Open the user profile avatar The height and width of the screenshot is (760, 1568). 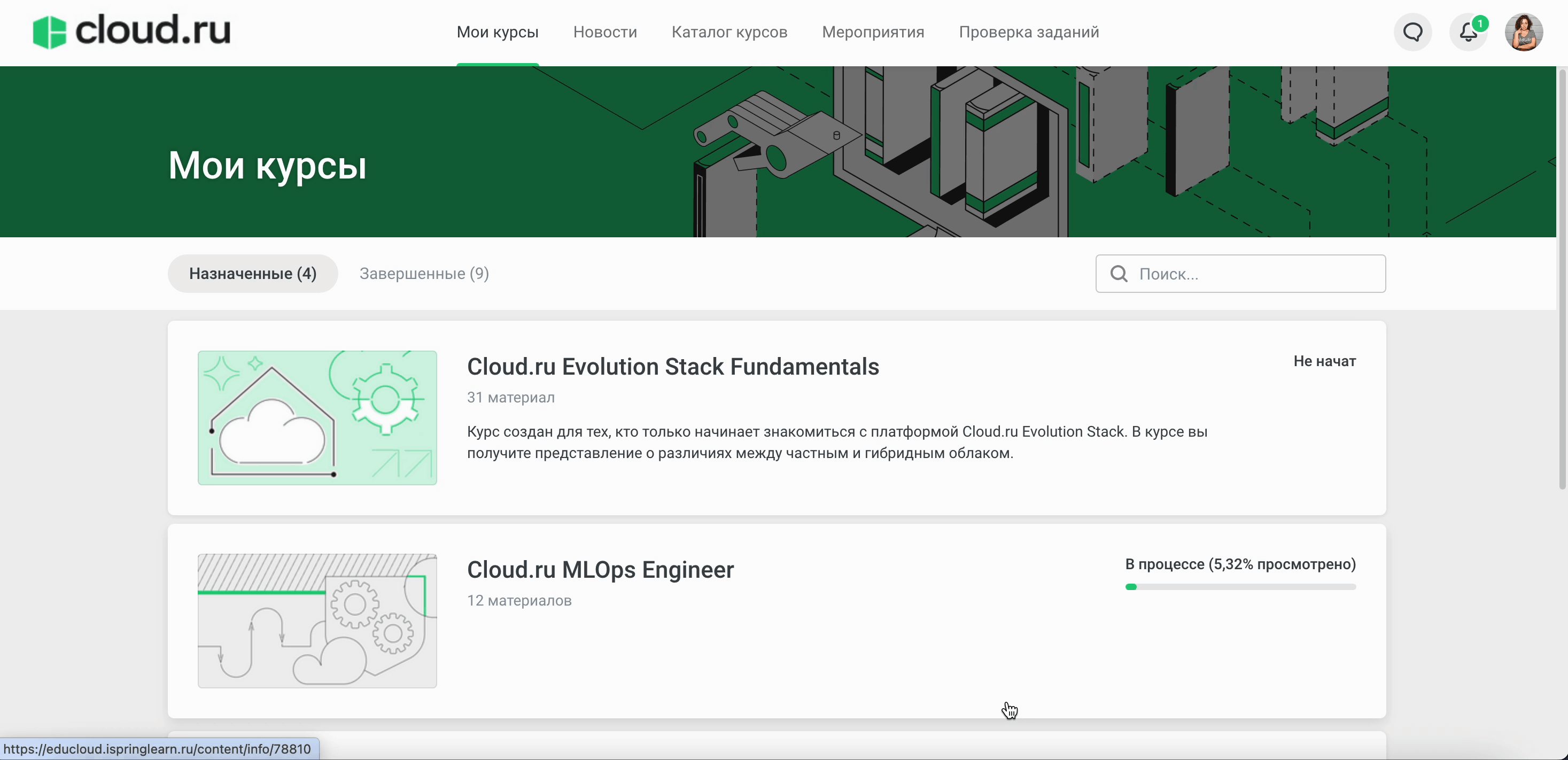click(x=1523, y=32)
